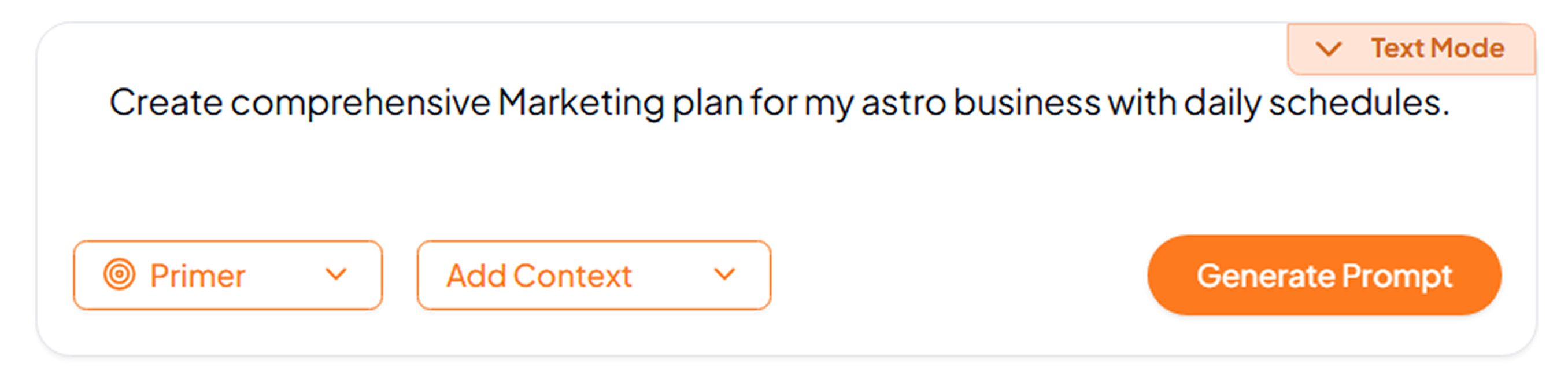Image resolution: width=1568 pixels, height=389 pixels.
Task: Click right after "schedules." in the prompt
Action: [x=1454, y=102]
